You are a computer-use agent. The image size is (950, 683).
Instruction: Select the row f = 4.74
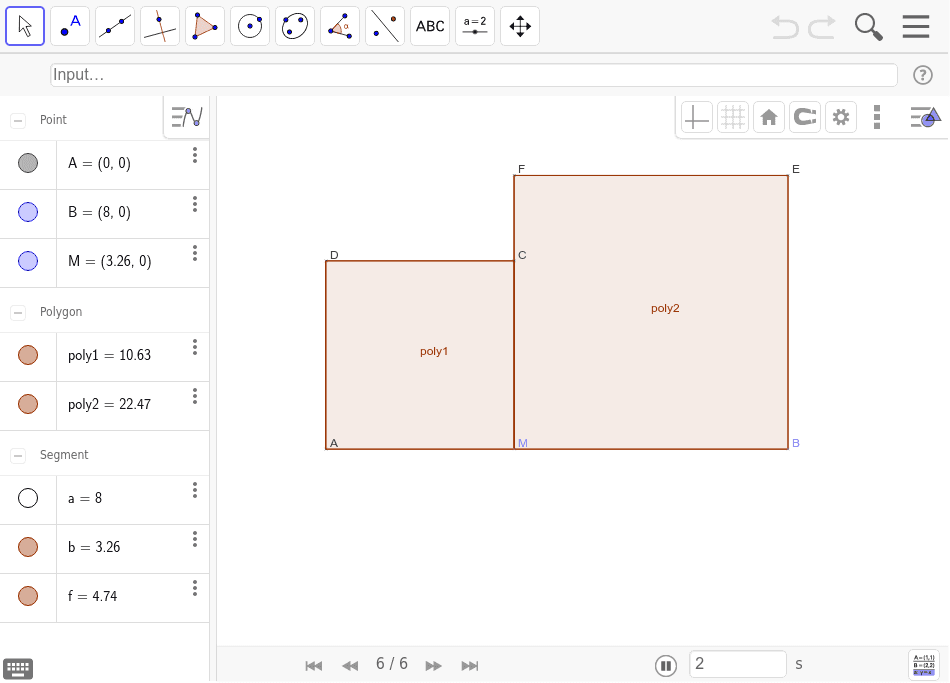pyautogui.click(x=105, y=598)
